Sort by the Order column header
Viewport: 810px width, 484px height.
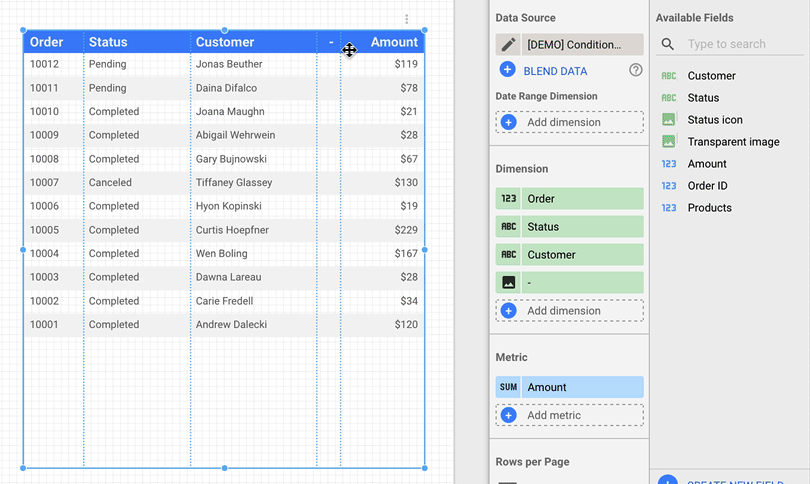point(46,42)
